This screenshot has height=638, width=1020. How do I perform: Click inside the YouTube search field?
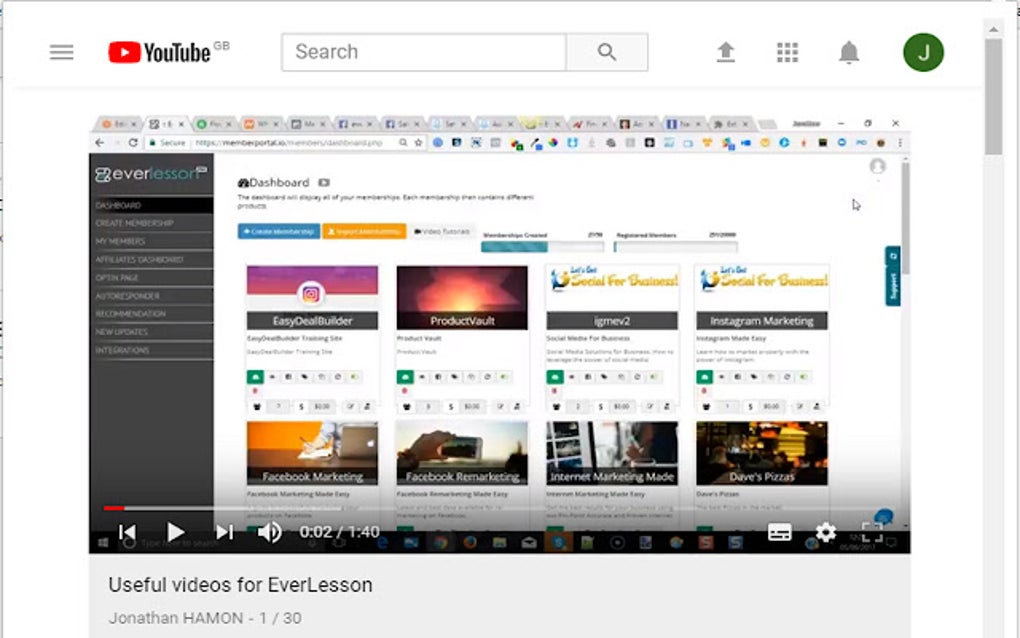point(420,52)
